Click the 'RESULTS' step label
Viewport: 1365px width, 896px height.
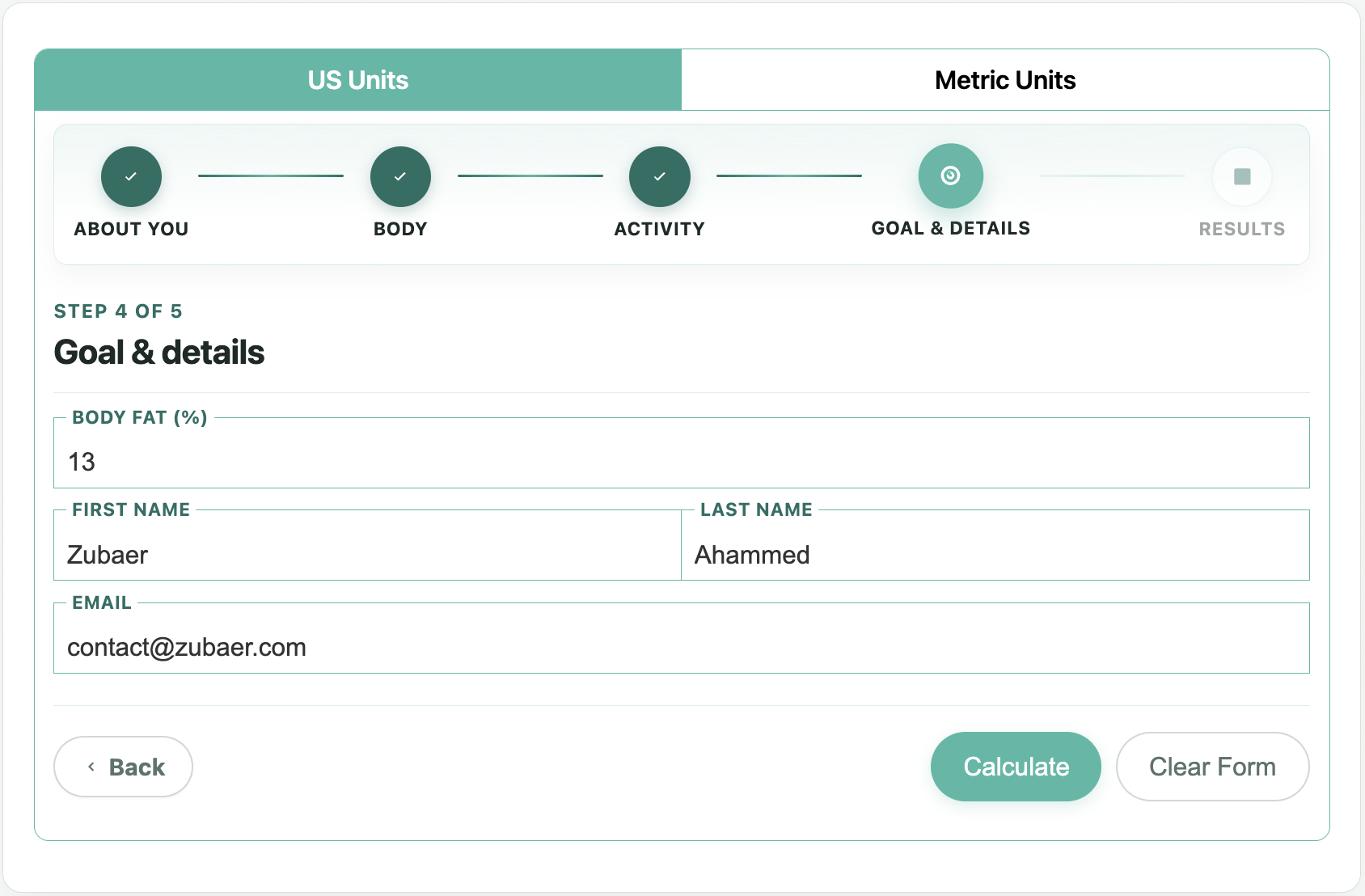[1242, 229]
